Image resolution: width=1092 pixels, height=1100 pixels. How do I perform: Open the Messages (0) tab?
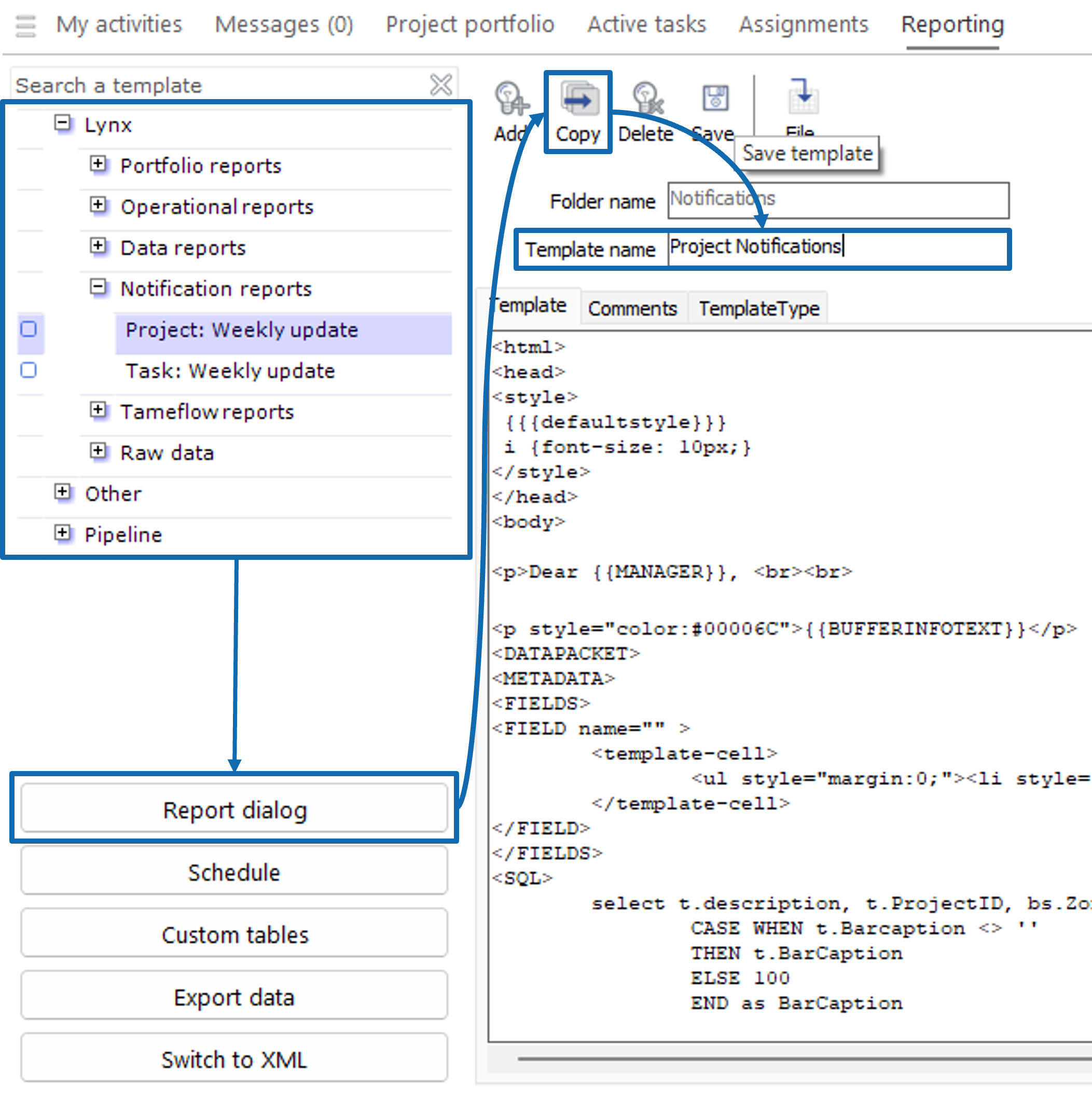point(284,24)
